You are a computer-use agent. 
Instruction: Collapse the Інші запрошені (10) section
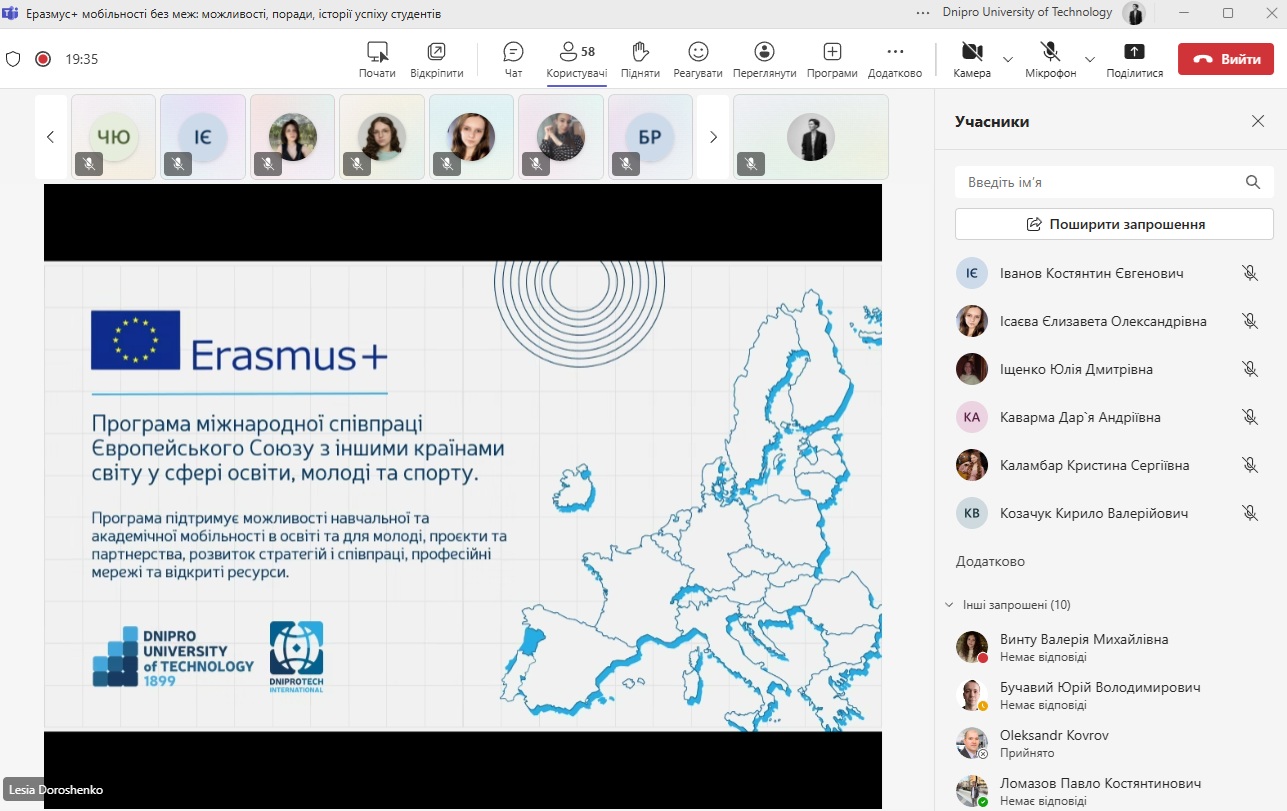point(949,605)
